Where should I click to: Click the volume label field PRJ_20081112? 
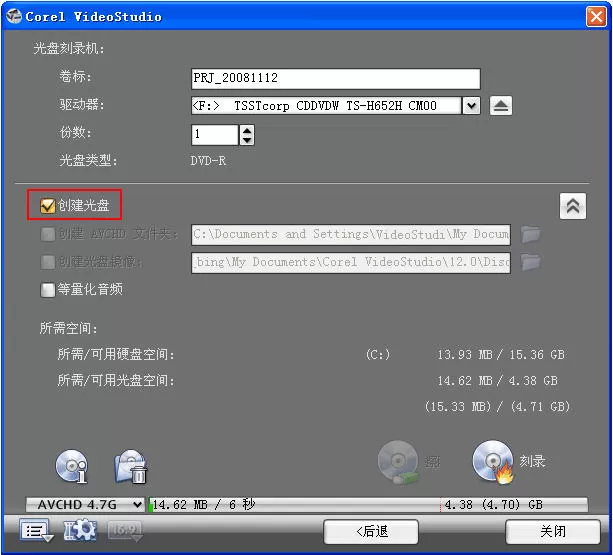pyautogui.click(x=335, y=78)
